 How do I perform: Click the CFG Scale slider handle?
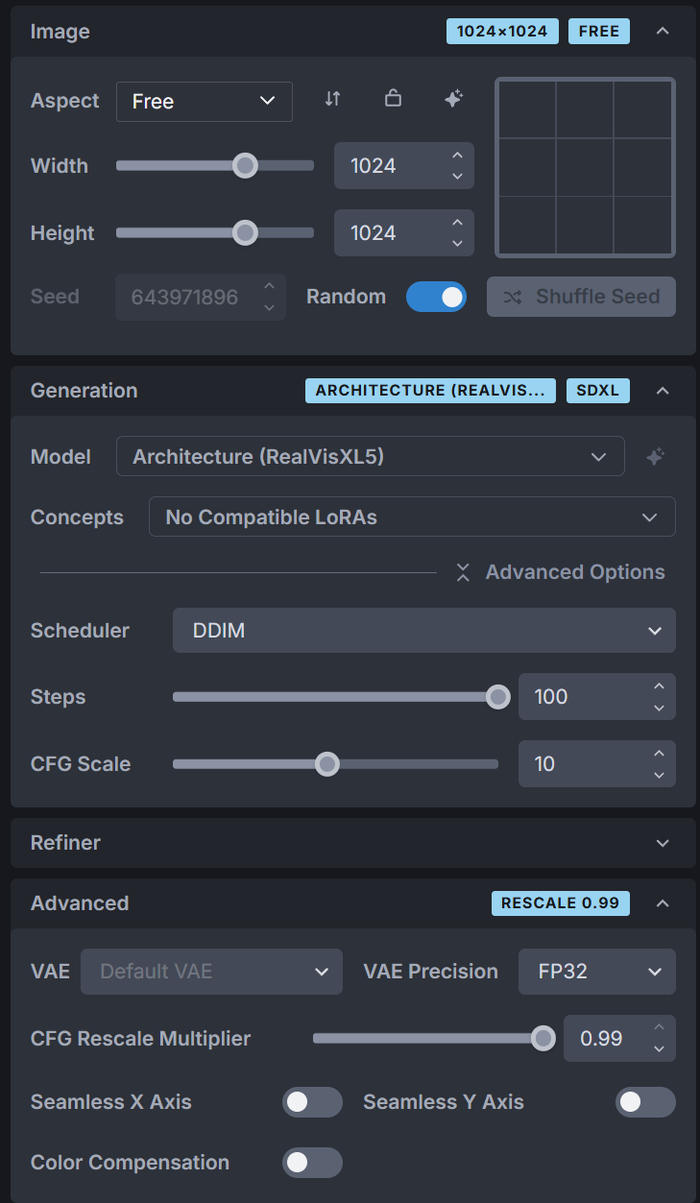[x=327, y=764]
